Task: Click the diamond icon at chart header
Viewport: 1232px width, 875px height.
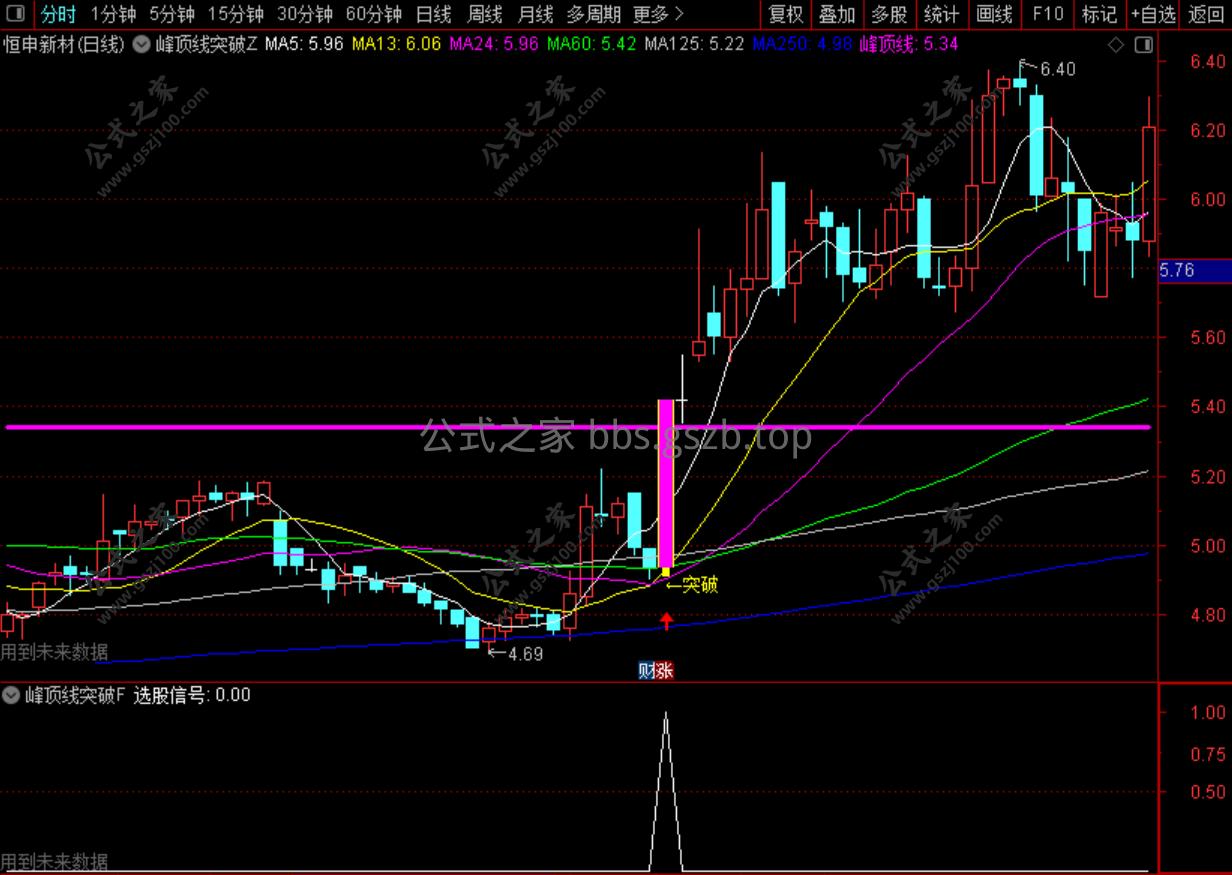Action: pyautogui.click(x=1116, y=44)
